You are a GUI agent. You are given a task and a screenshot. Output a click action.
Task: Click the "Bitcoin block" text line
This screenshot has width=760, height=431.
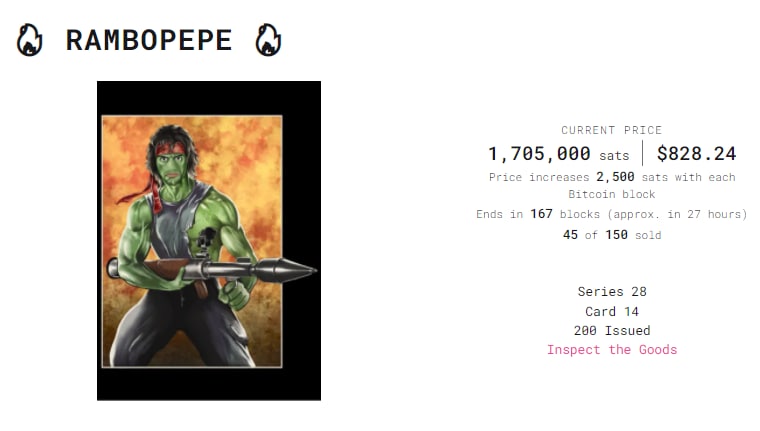click(x=611, y=194)
